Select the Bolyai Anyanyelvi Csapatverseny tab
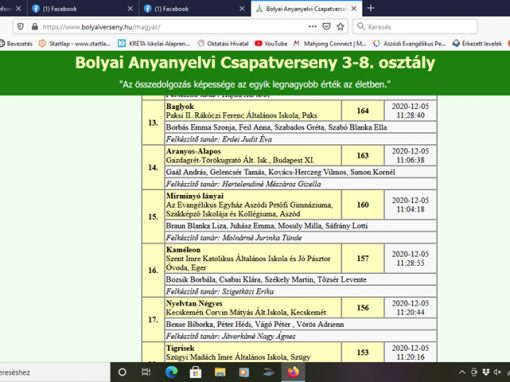Screen dimensions: 510x382 click(302, 9)
